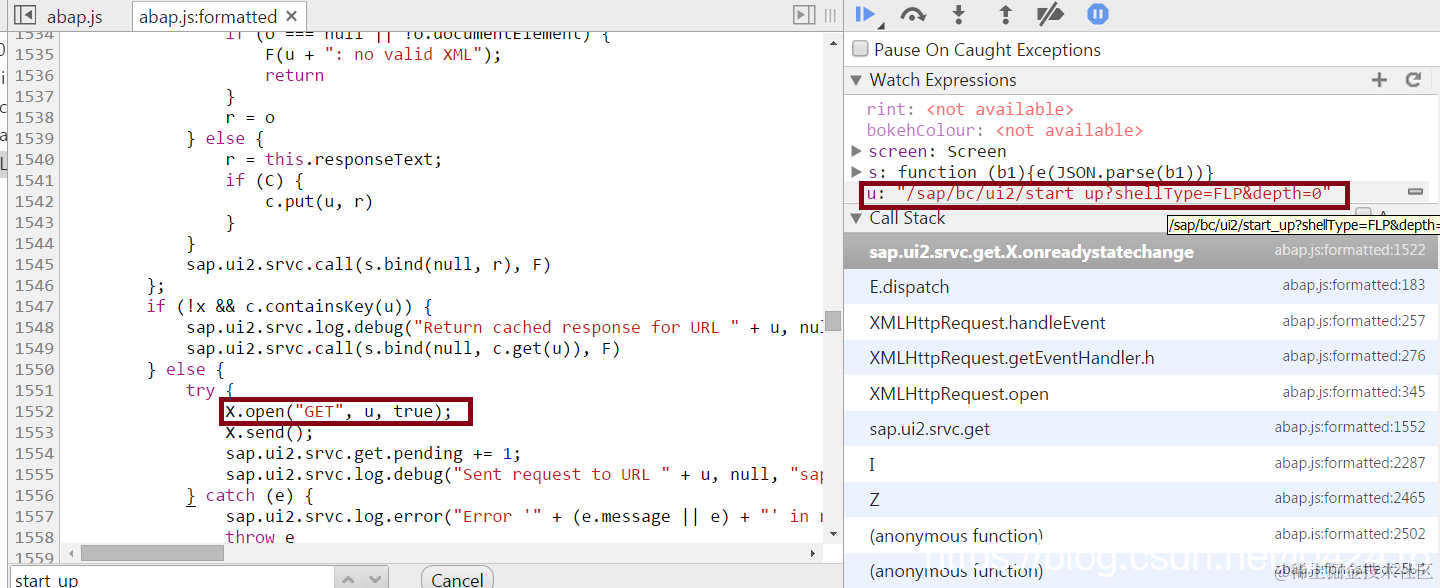This screenshot has height=588, width=1440.
Task: Open abap.js:formatted:1552 source link
Action: (x=1349, y=428)
